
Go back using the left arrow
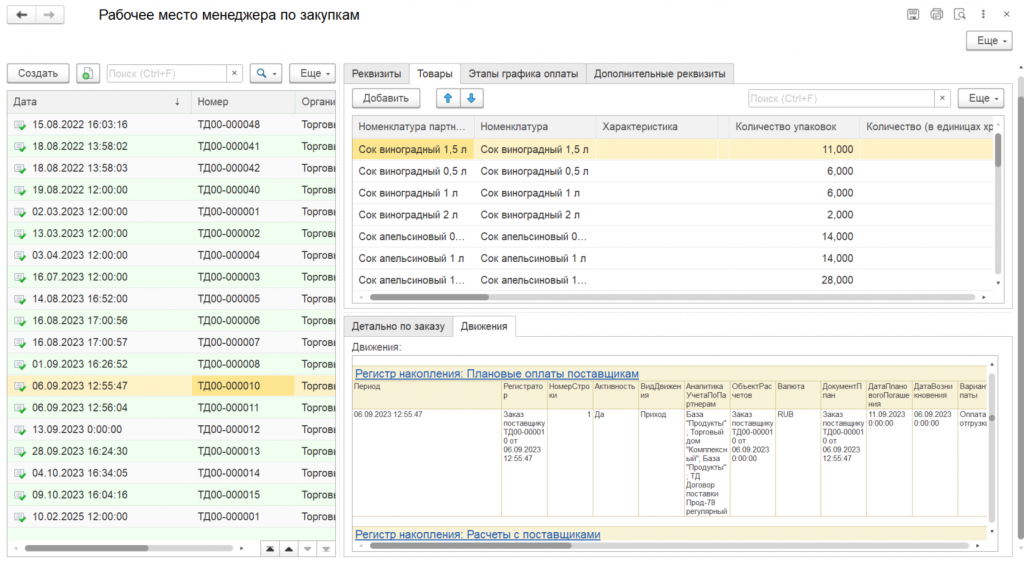21,15
